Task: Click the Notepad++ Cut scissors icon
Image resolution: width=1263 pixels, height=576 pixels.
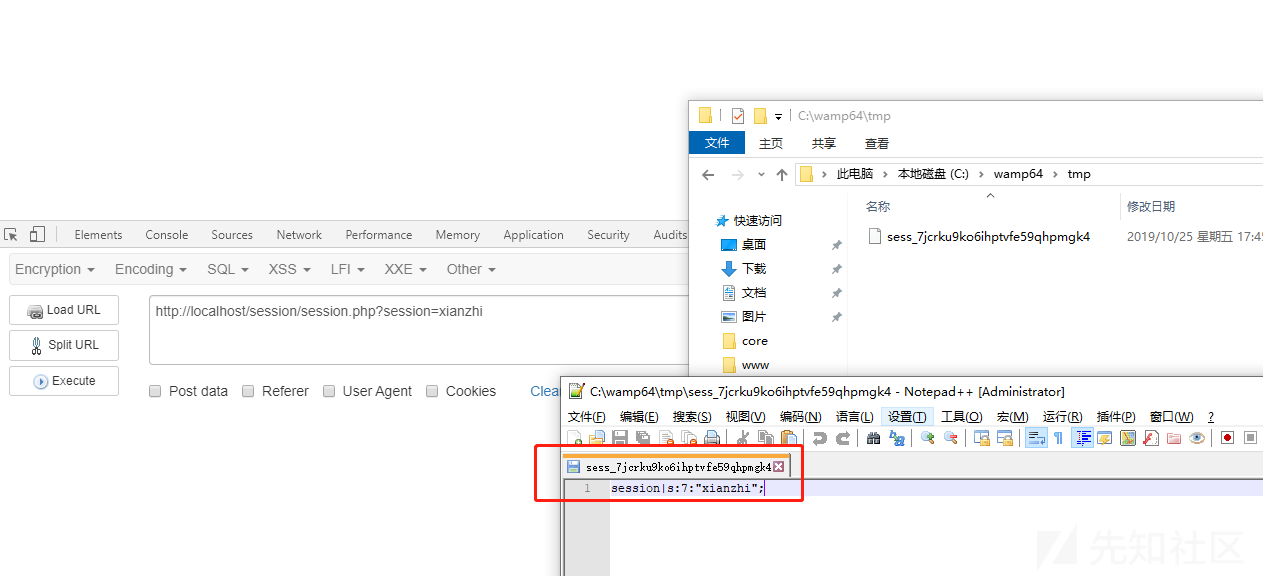Action: tap(742, 438)
